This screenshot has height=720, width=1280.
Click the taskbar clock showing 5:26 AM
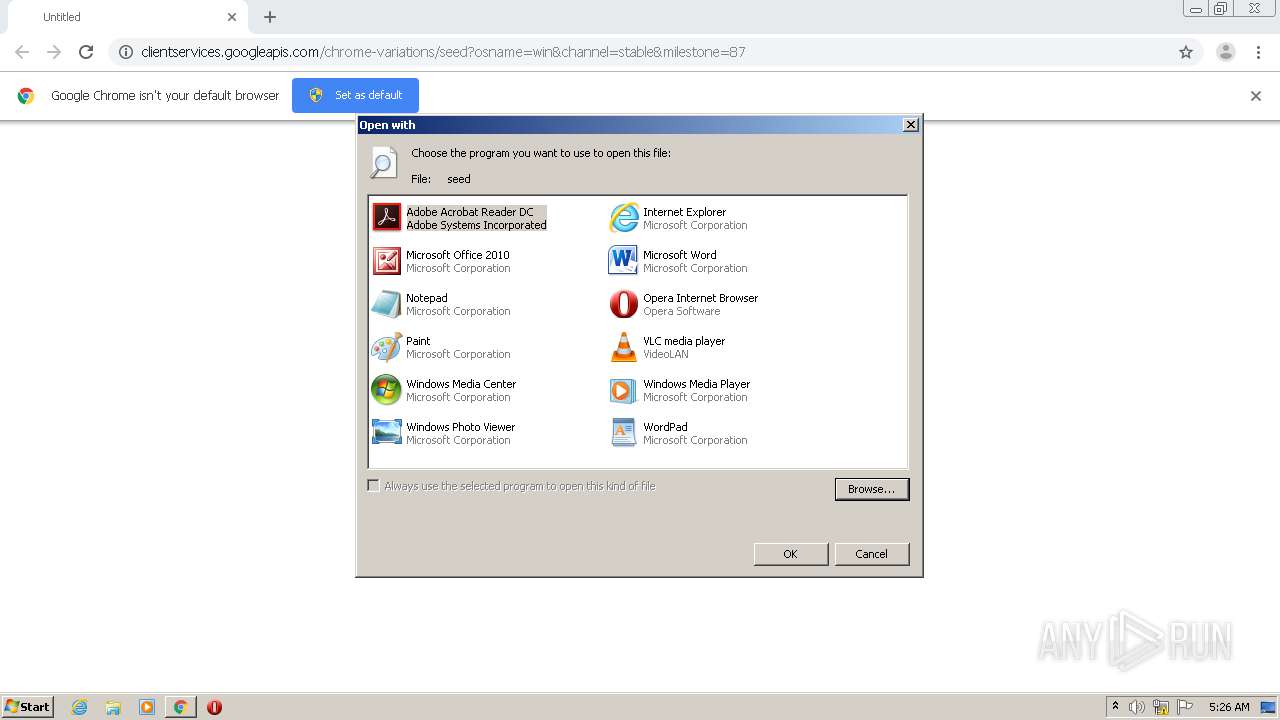[1229, 707]
